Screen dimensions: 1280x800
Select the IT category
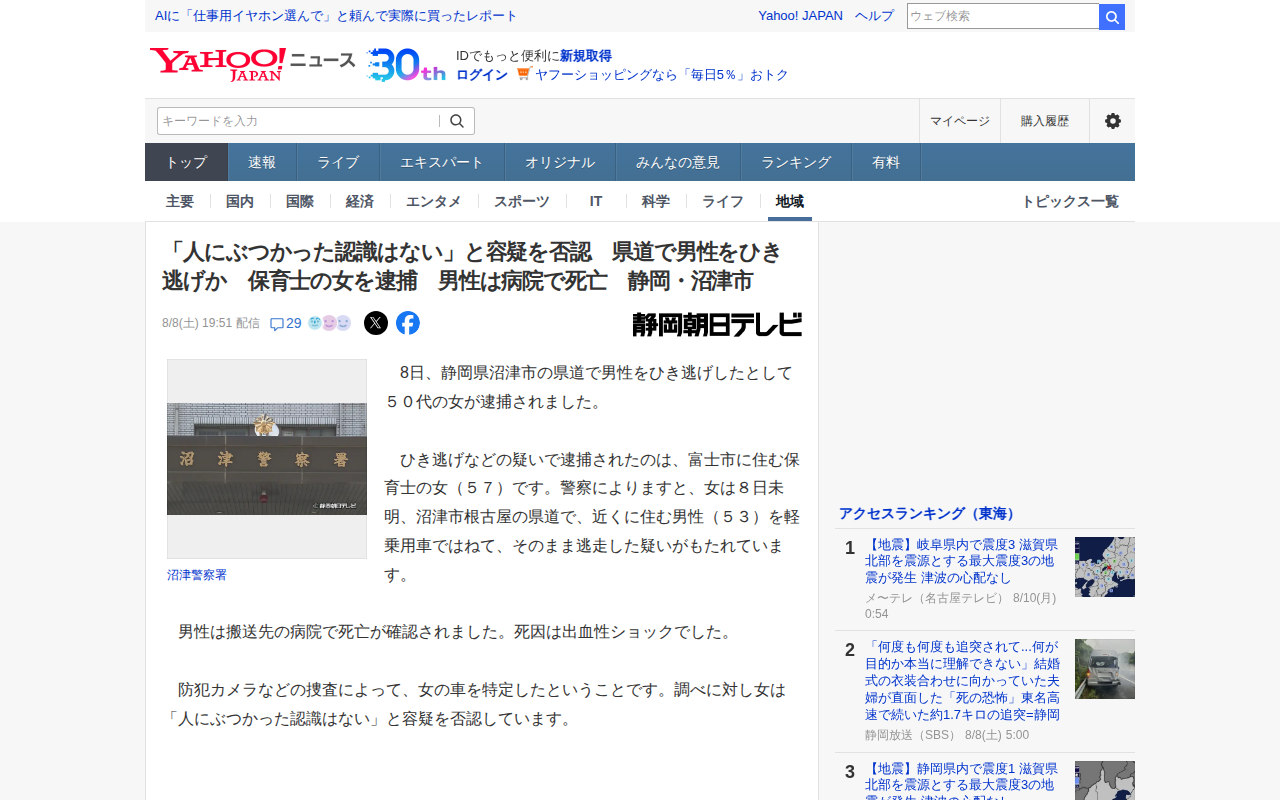point(596,201)
